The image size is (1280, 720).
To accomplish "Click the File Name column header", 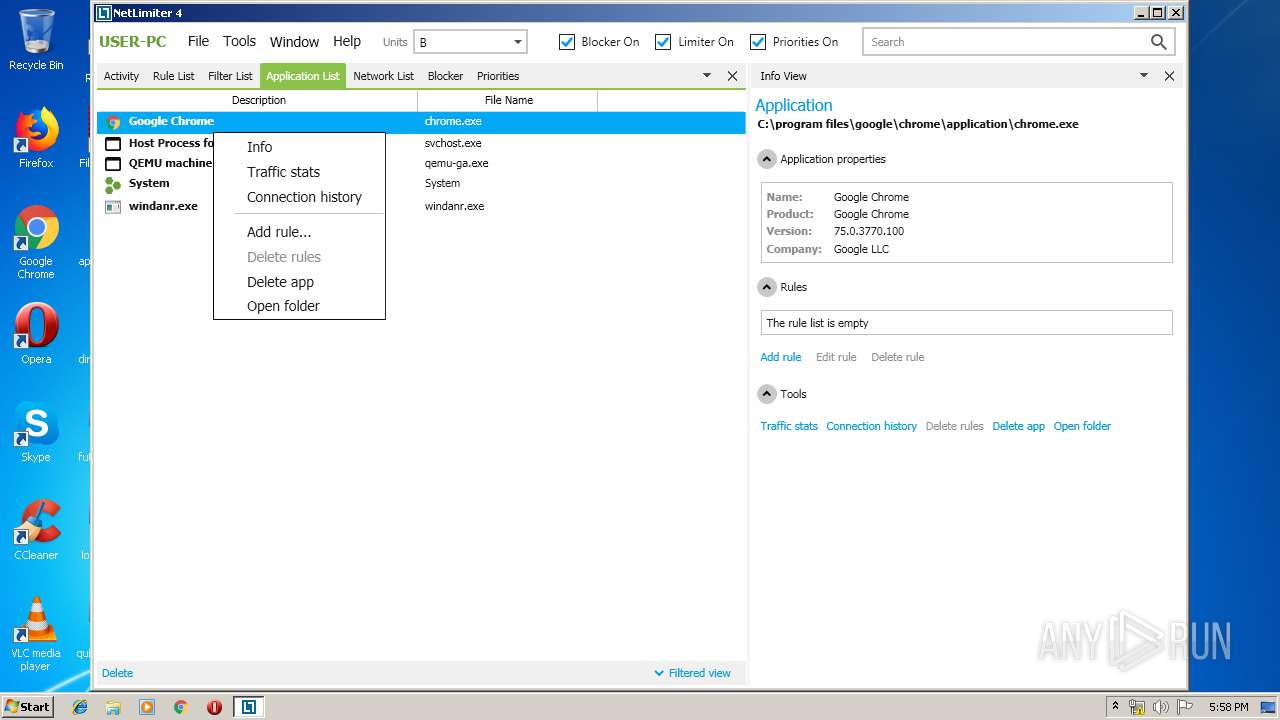I will (x=508, y=100).
